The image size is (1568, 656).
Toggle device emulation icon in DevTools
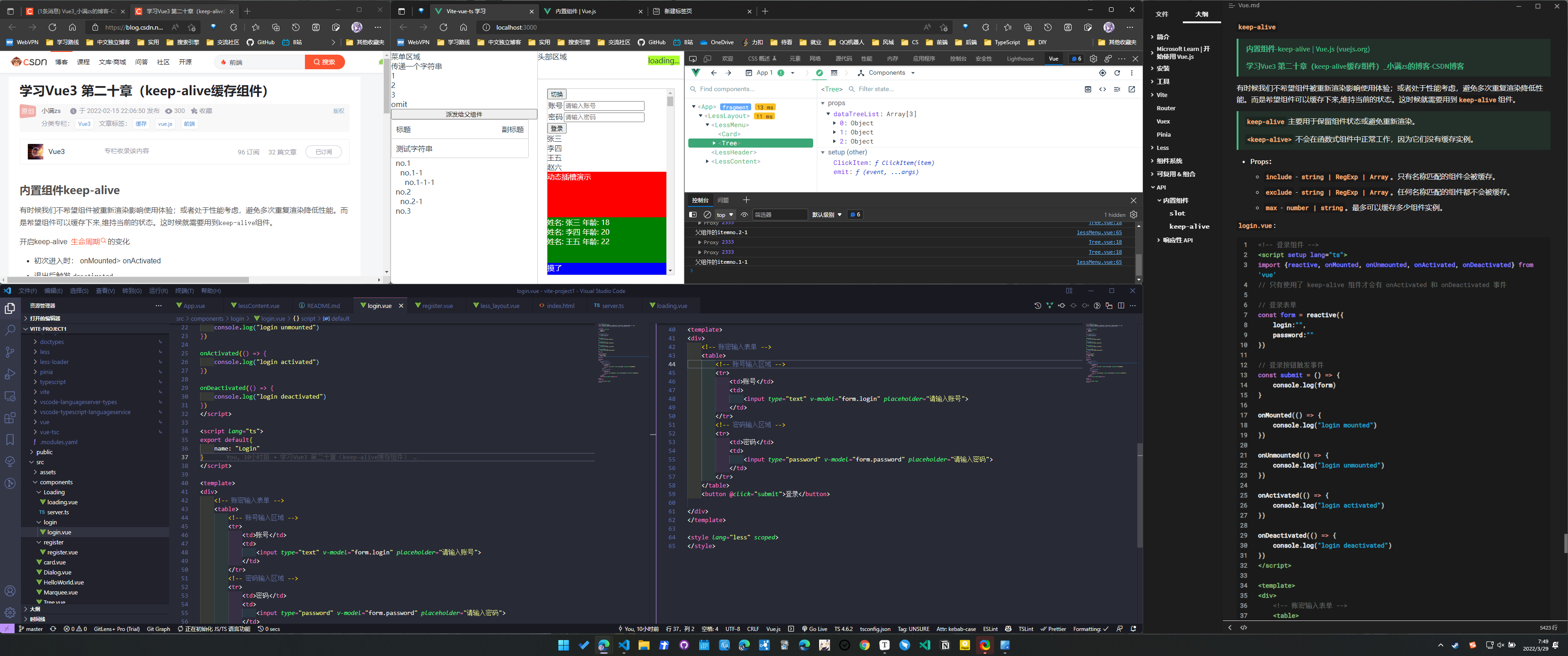pyautogui.click(x=707, y=58)
